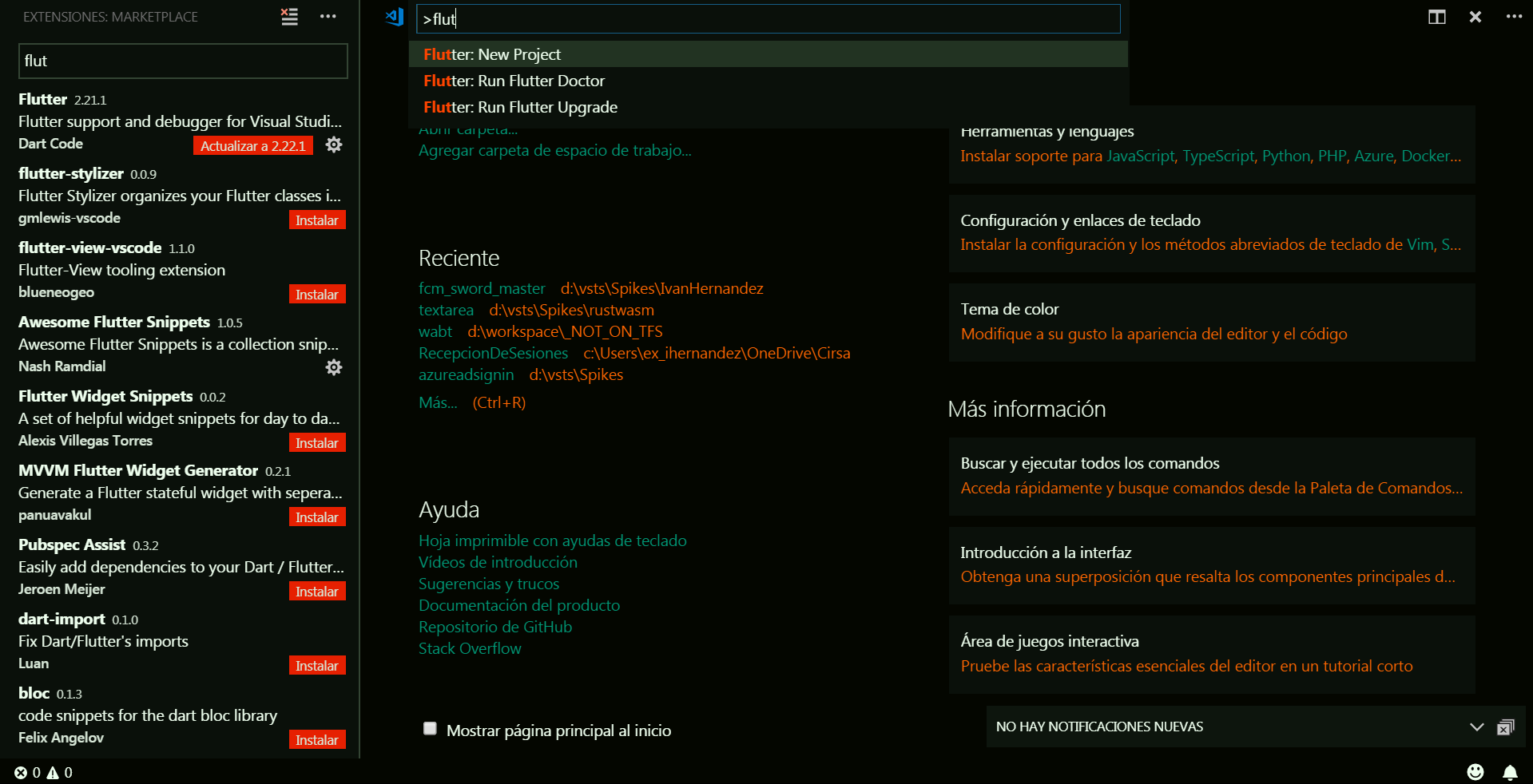Select Flutter: New Project command
Screen dimensions: 1533x784
(x=768, y=54)
